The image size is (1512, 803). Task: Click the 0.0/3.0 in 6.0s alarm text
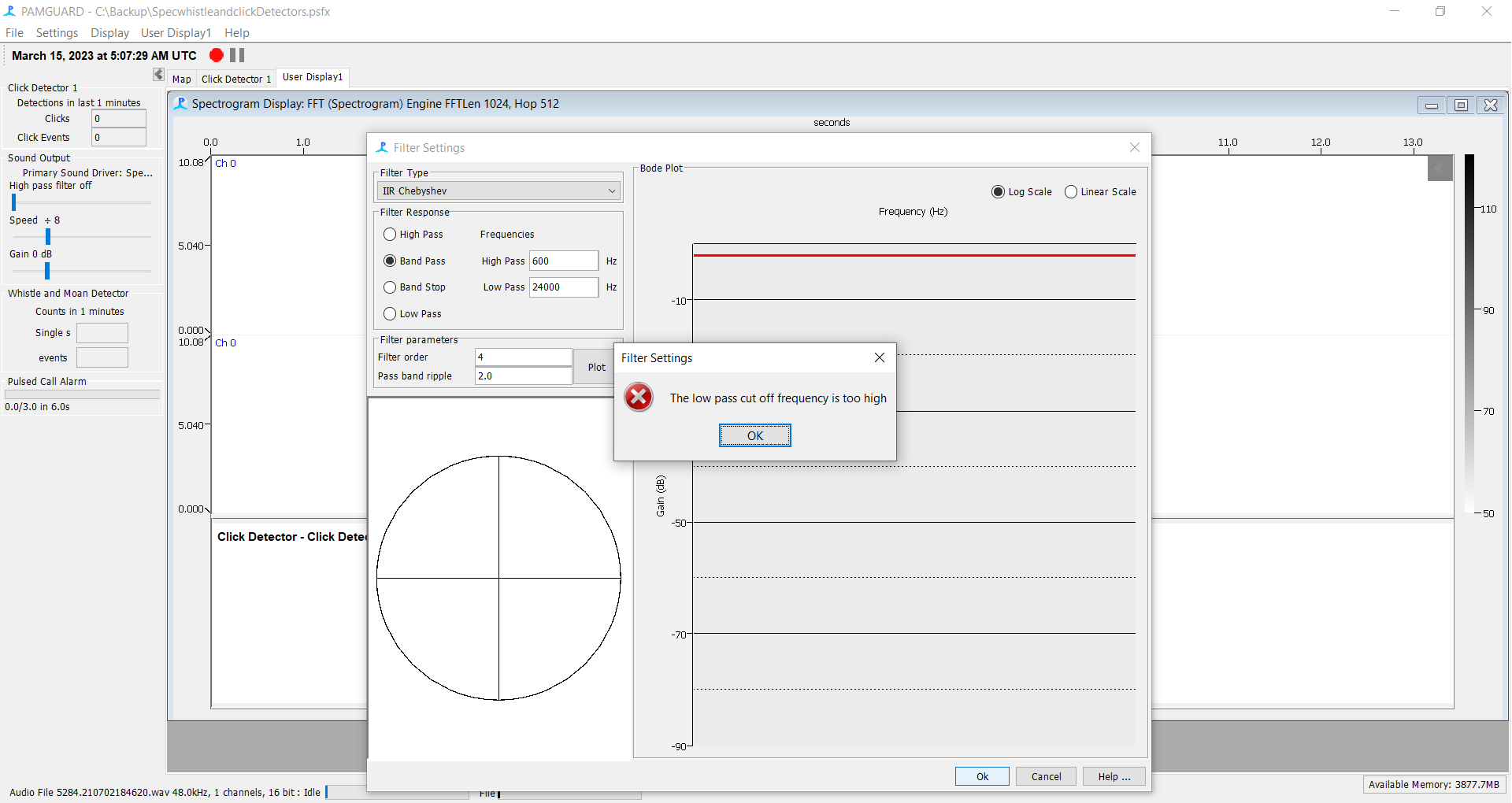pyautogui.click(x=37, y=407)
